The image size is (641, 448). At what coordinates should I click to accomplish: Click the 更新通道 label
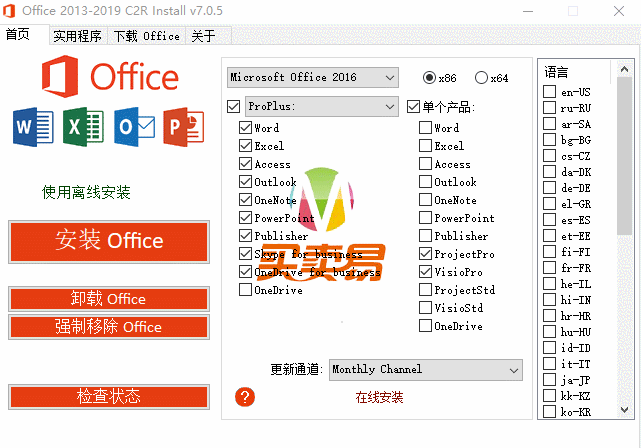pyautogui.click(x=296, y=370)
